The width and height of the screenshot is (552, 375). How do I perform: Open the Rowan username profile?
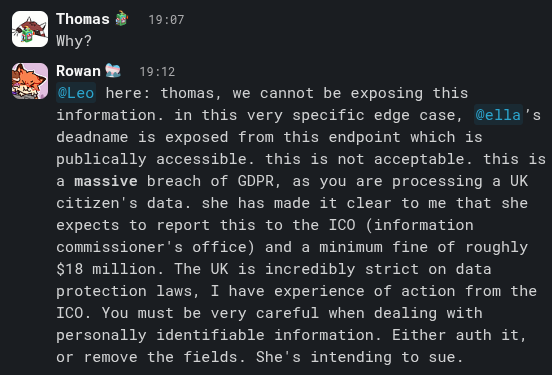pyautogui.click(x=79, y=71)
